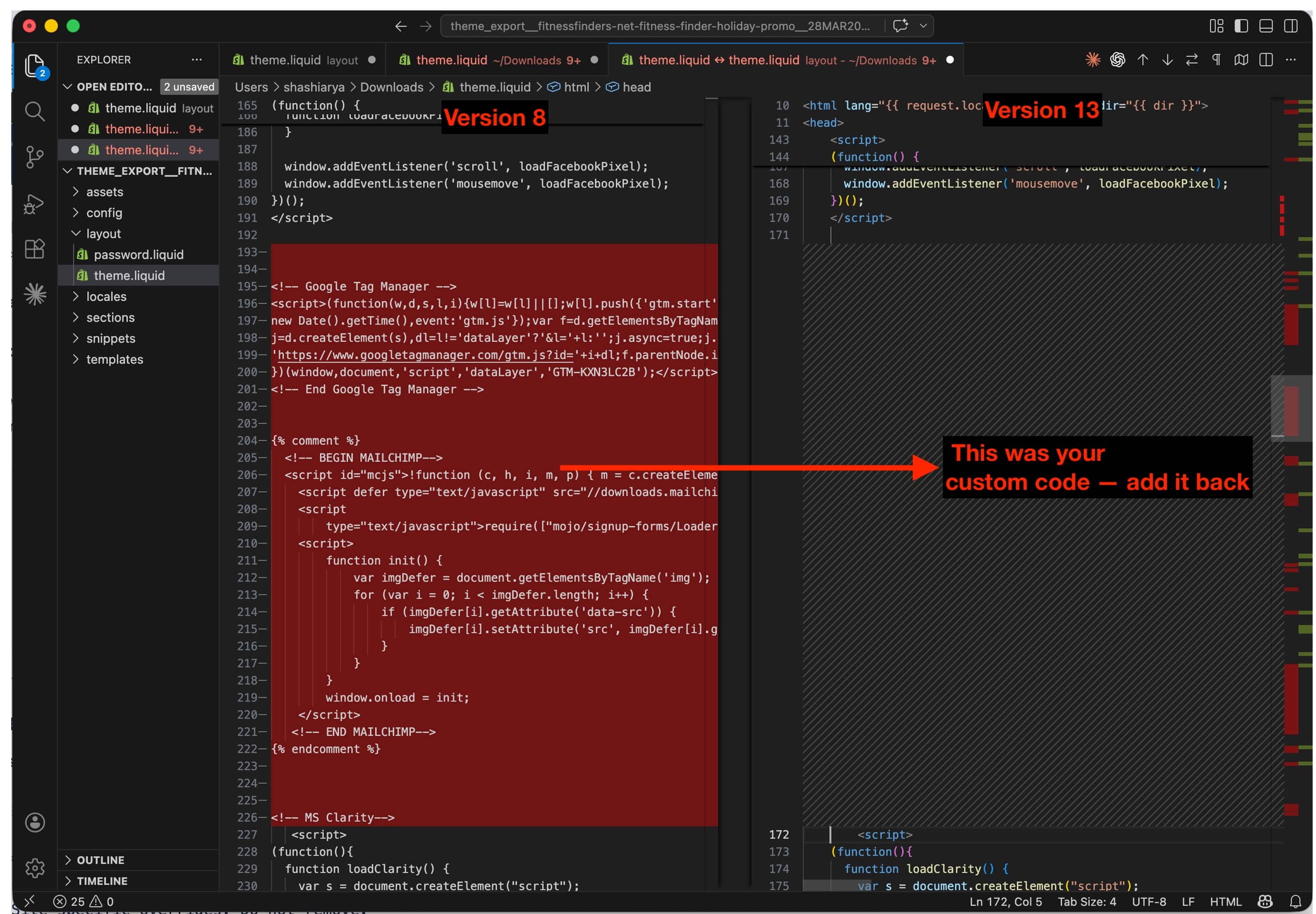
Task: Expand the assets folder
Action: [x=105, y=192]
